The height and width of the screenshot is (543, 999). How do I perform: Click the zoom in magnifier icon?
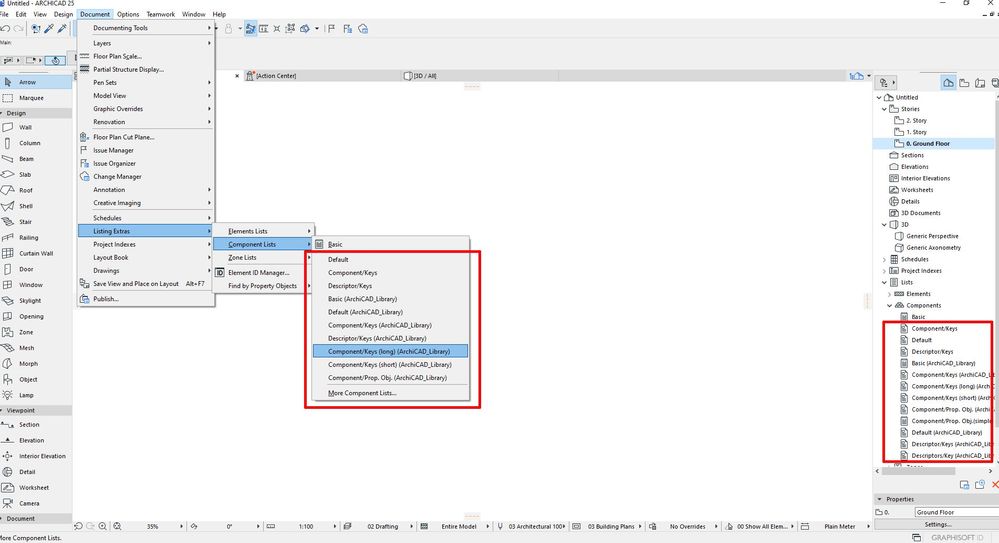pos(103,526)
